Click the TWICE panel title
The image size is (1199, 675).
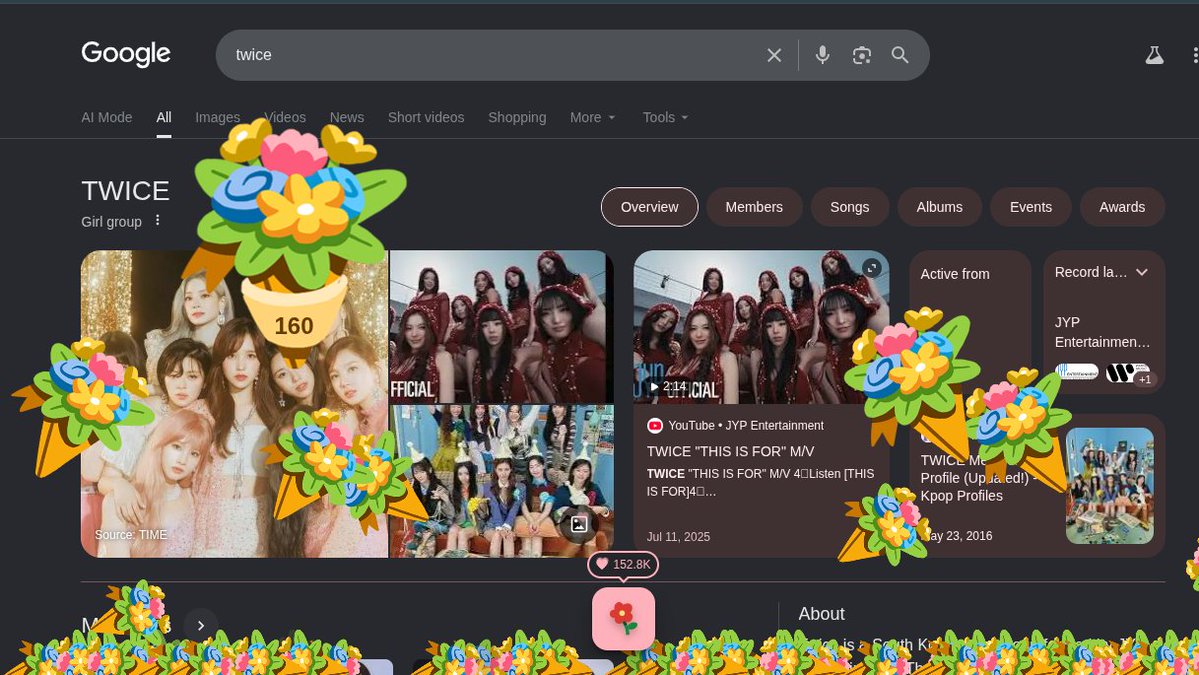tap(125, 190)
